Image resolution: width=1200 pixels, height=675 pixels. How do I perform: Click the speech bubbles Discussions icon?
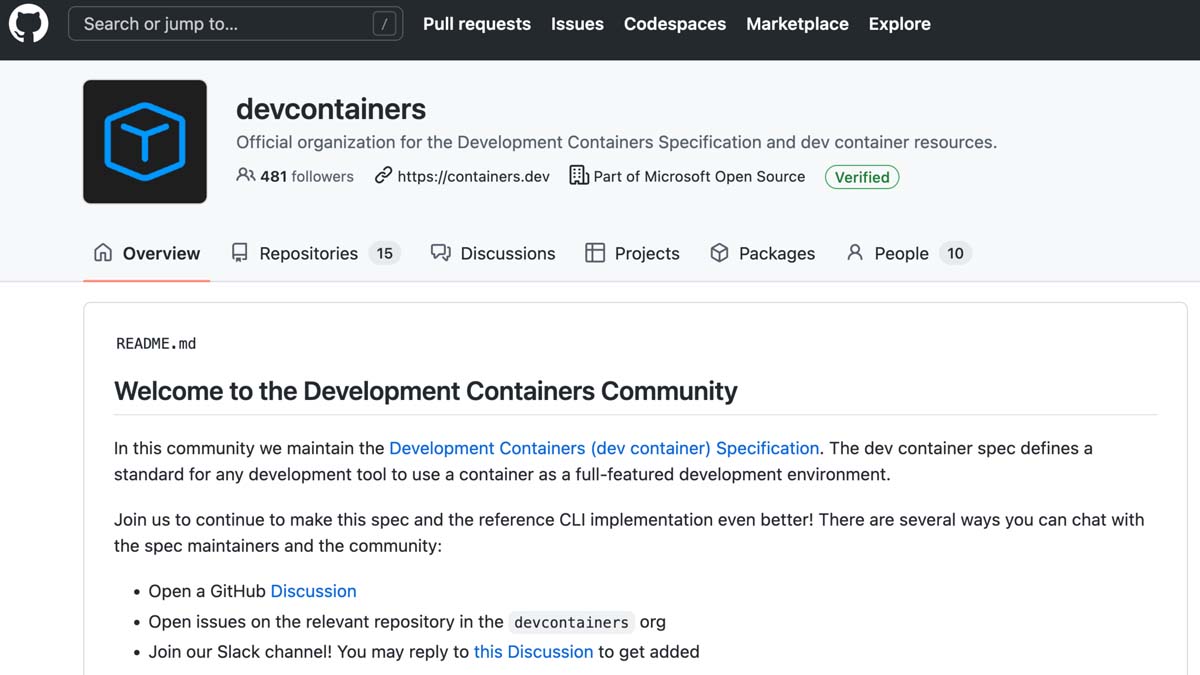[x=440, y=253]
